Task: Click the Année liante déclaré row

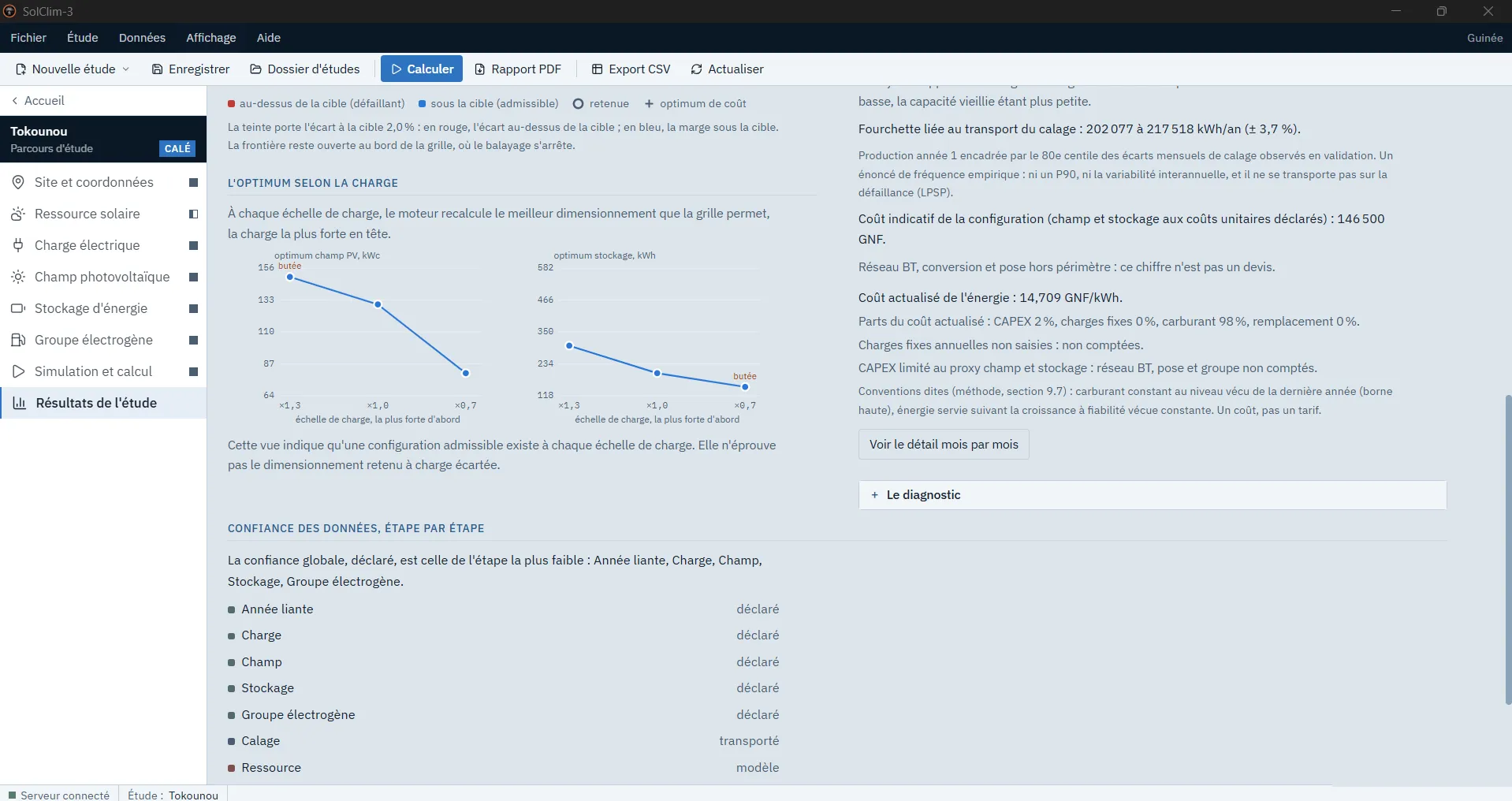Action: click(503, 609)
